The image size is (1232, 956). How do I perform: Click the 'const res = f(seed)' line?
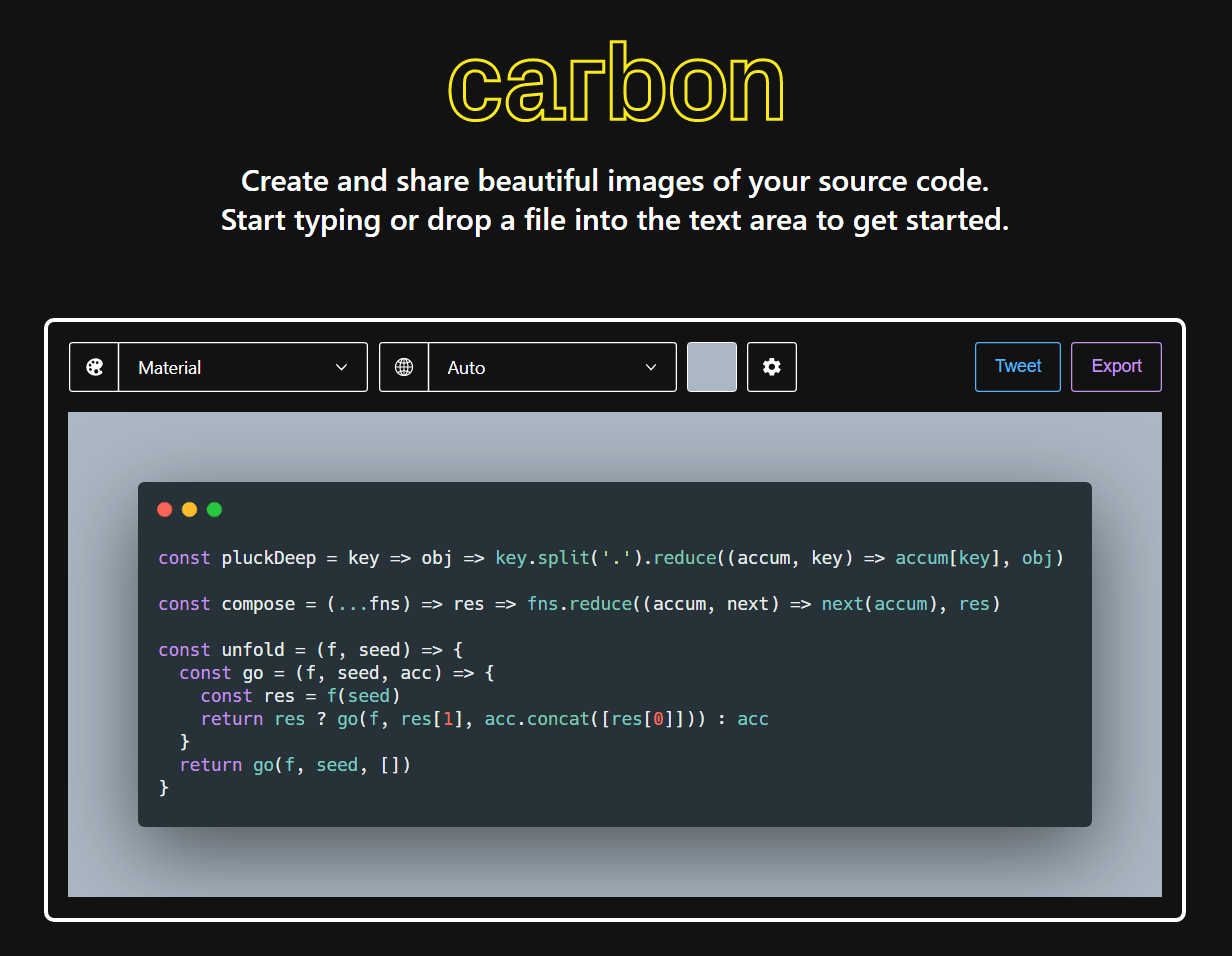300,696
